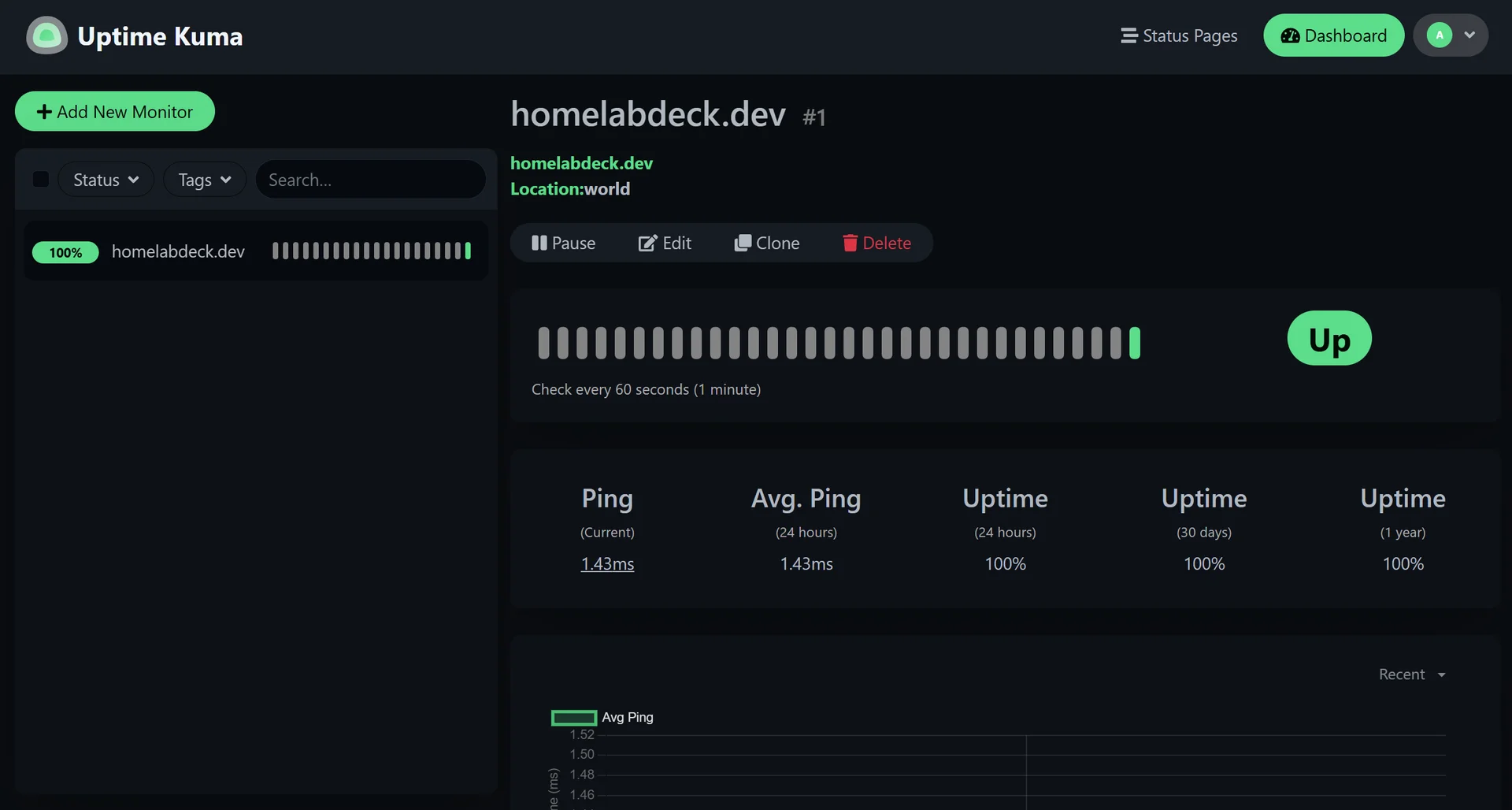Open the Recent chart period dropdown
Viewport: 1512px width, 810px height.
1412,674
